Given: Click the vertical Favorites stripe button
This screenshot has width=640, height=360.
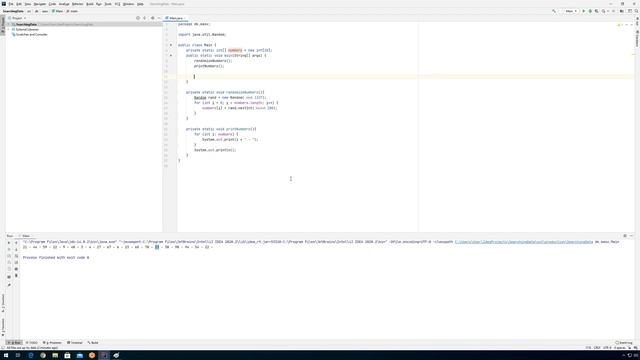Looking at the screenshot, I should coord(2,327).
